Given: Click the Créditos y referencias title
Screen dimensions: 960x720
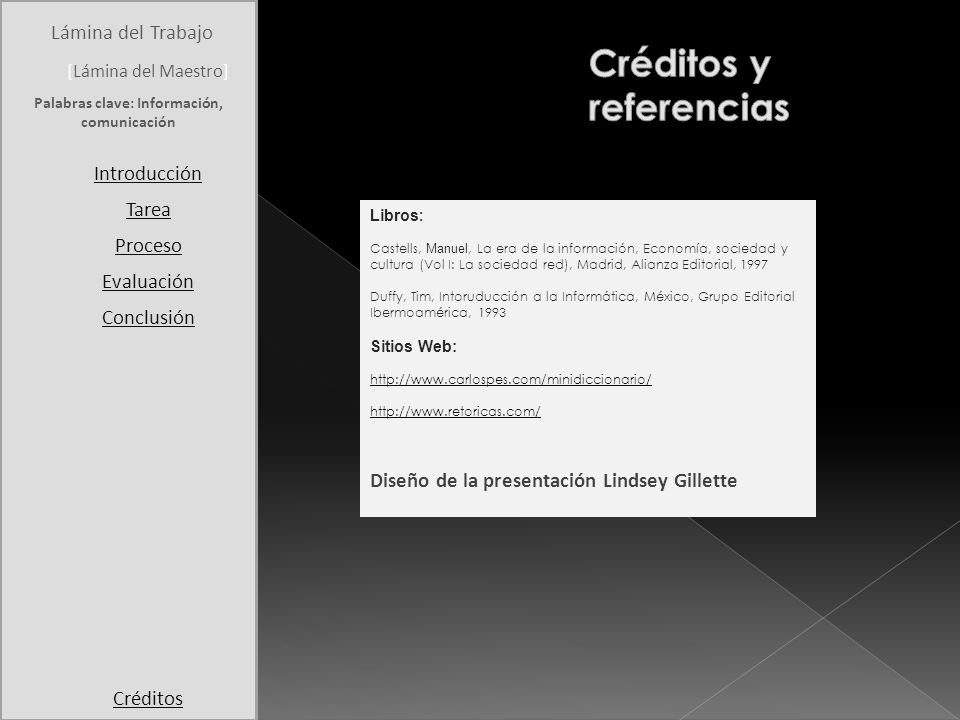Looking at the screenshot, I should pos(689,84).
